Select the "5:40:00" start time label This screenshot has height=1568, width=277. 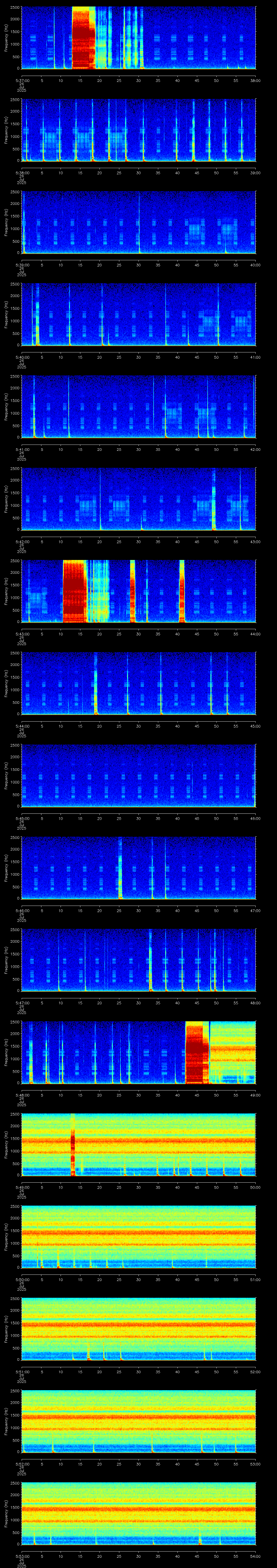coord(22,357)
